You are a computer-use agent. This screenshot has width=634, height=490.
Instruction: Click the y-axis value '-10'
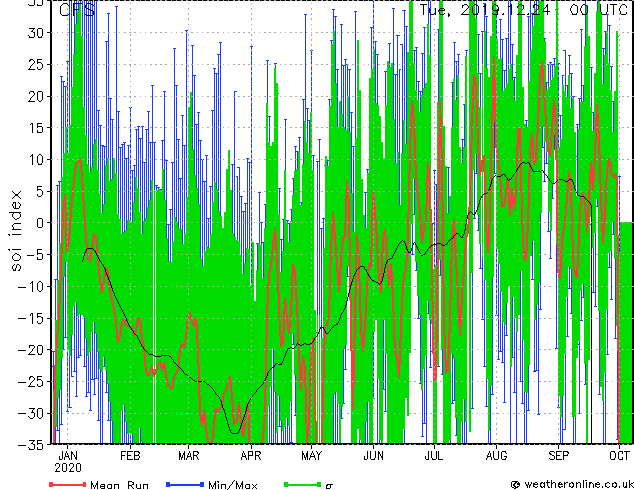pyautogui.click(x=31, y=286)
